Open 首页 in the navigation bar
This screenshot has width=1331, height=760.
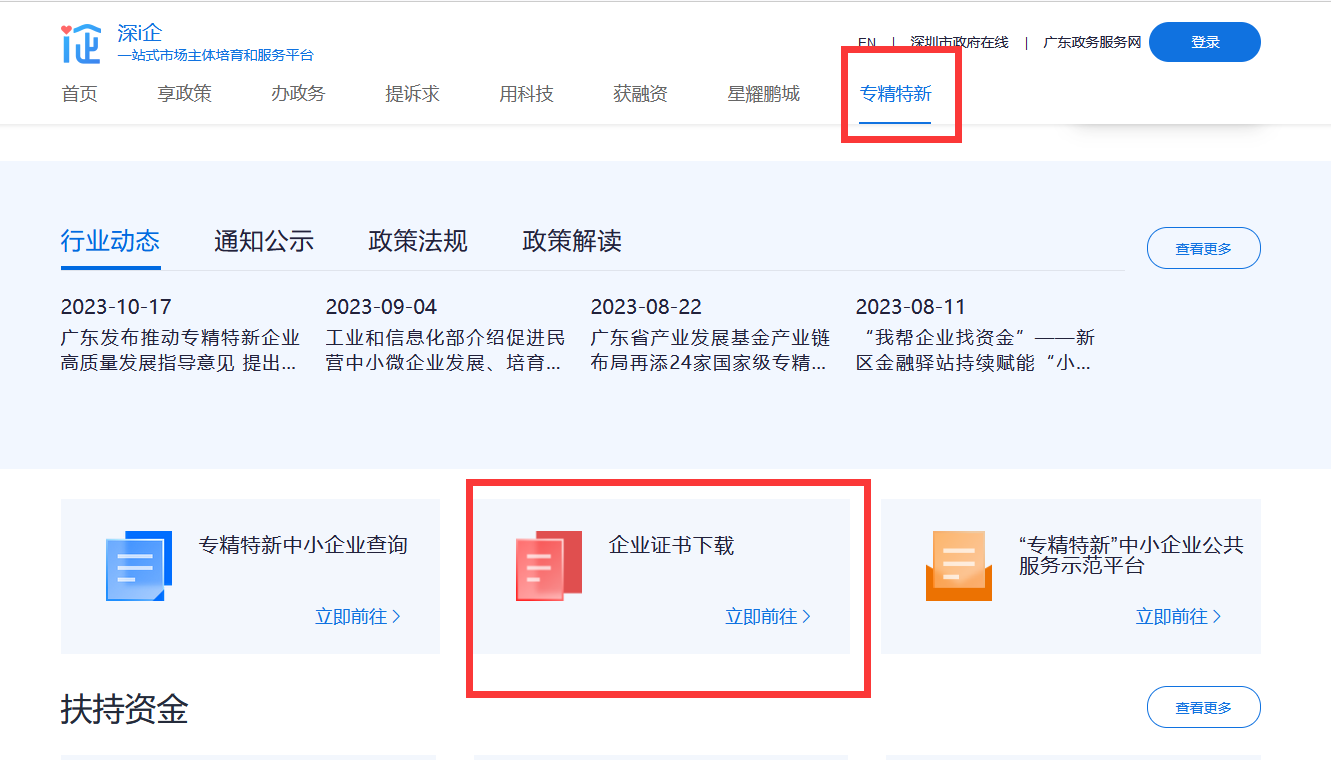80,94
